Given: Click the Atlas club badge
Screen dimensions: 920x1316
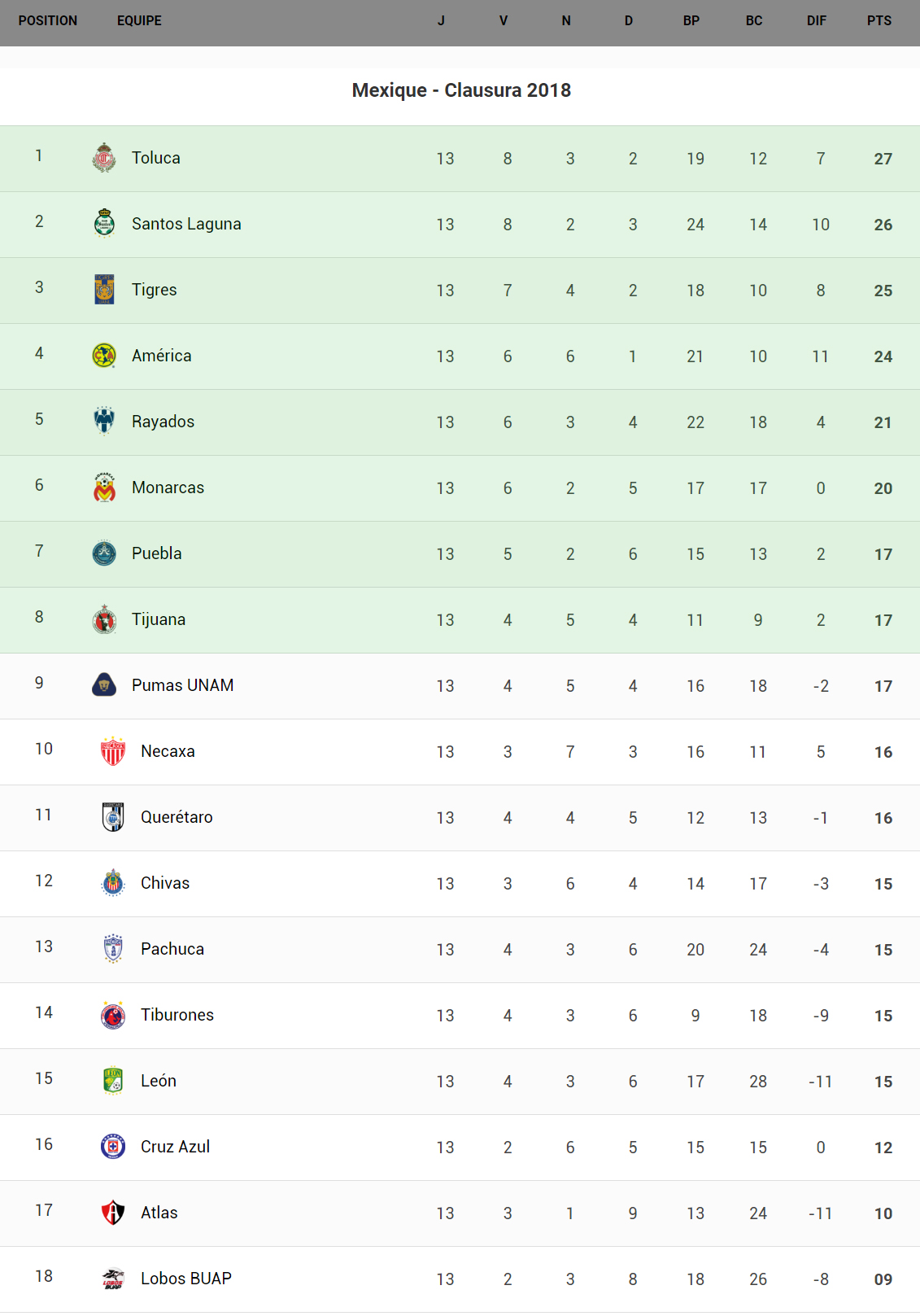Looking at the screenshot, I should point(113,1212).
